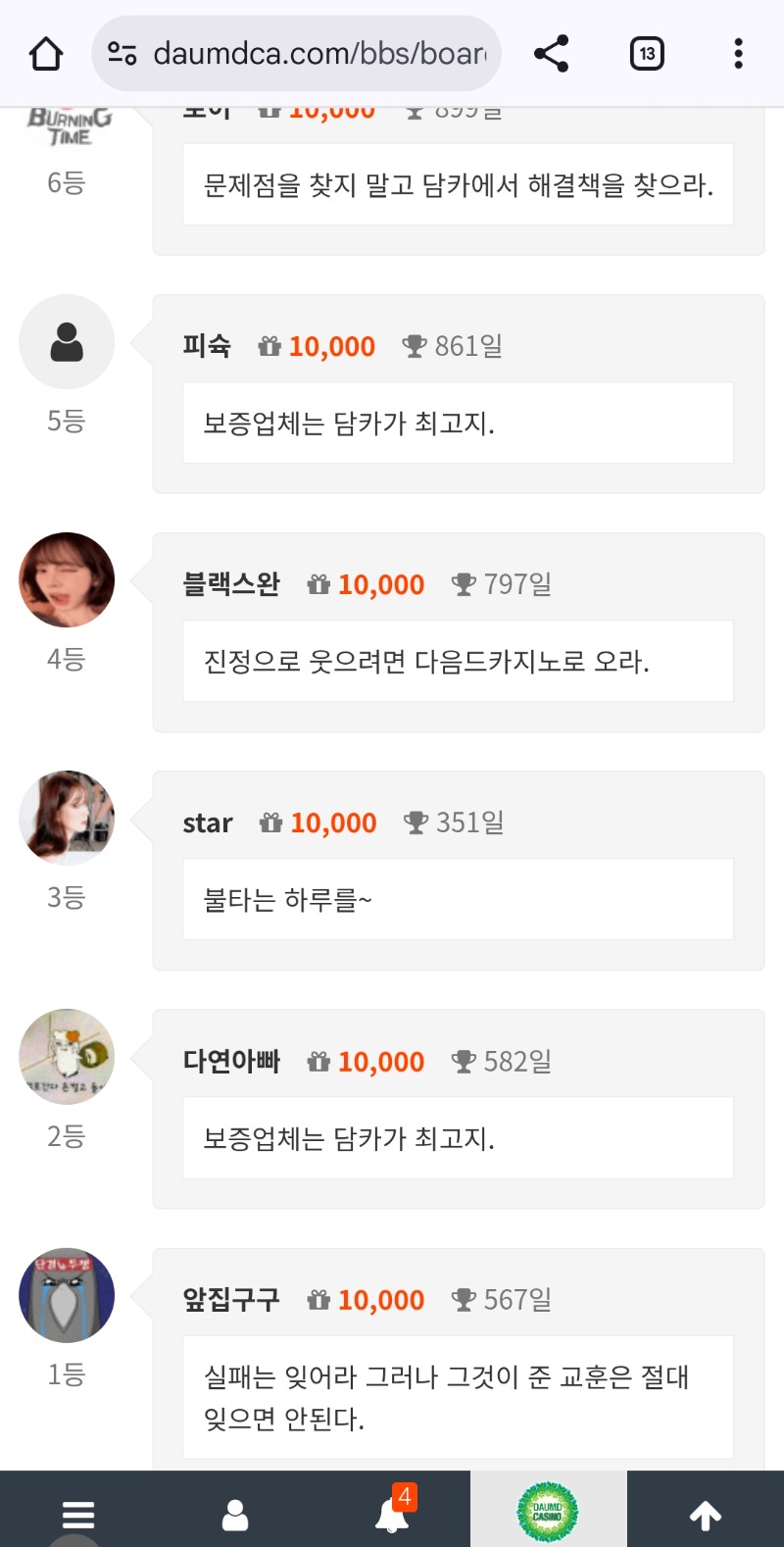Tap the share icon in browser toolbar
Image resolution: width=784 pixels, height=1547 pixels.
[552, 54]
